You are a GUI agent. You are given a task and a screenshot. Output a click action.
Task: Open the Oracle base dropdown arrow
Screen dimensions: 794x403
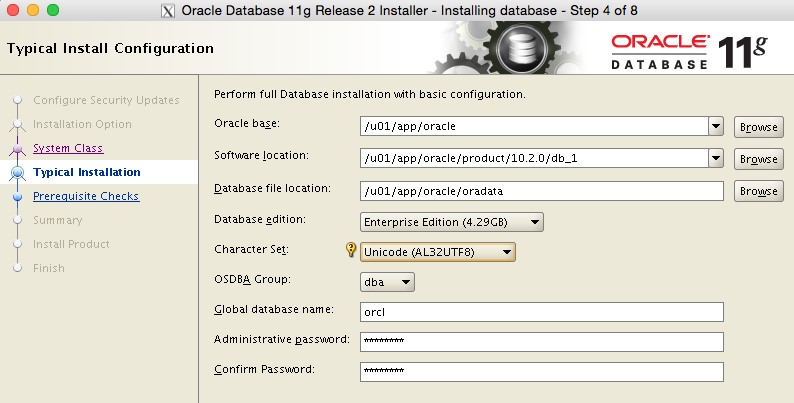(716, 126)
